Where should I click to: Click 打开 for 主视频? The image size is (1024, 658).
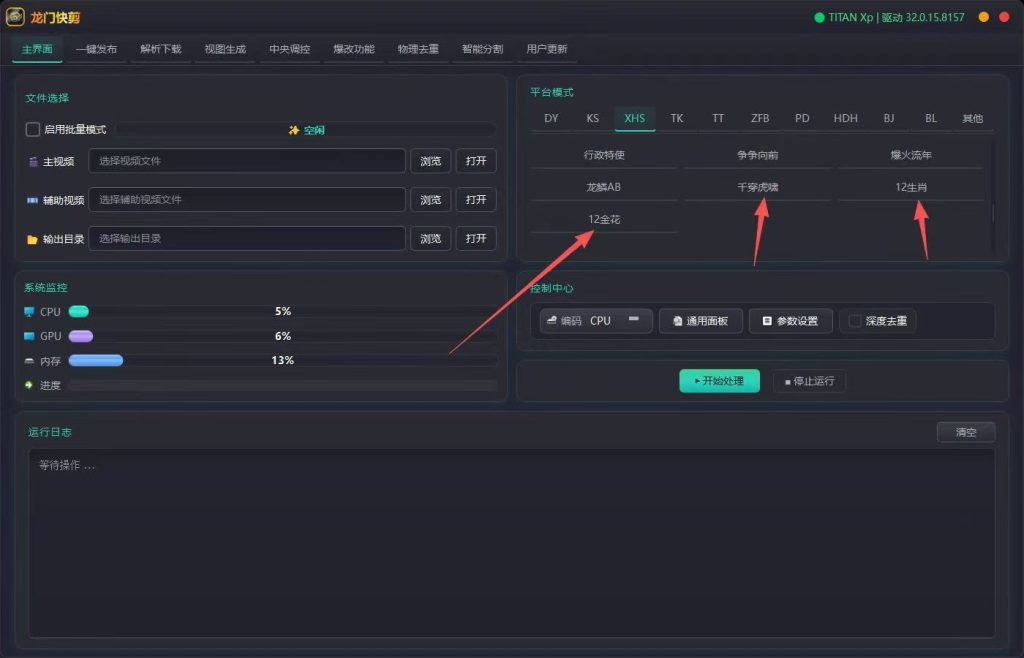[x=476, y=161]
